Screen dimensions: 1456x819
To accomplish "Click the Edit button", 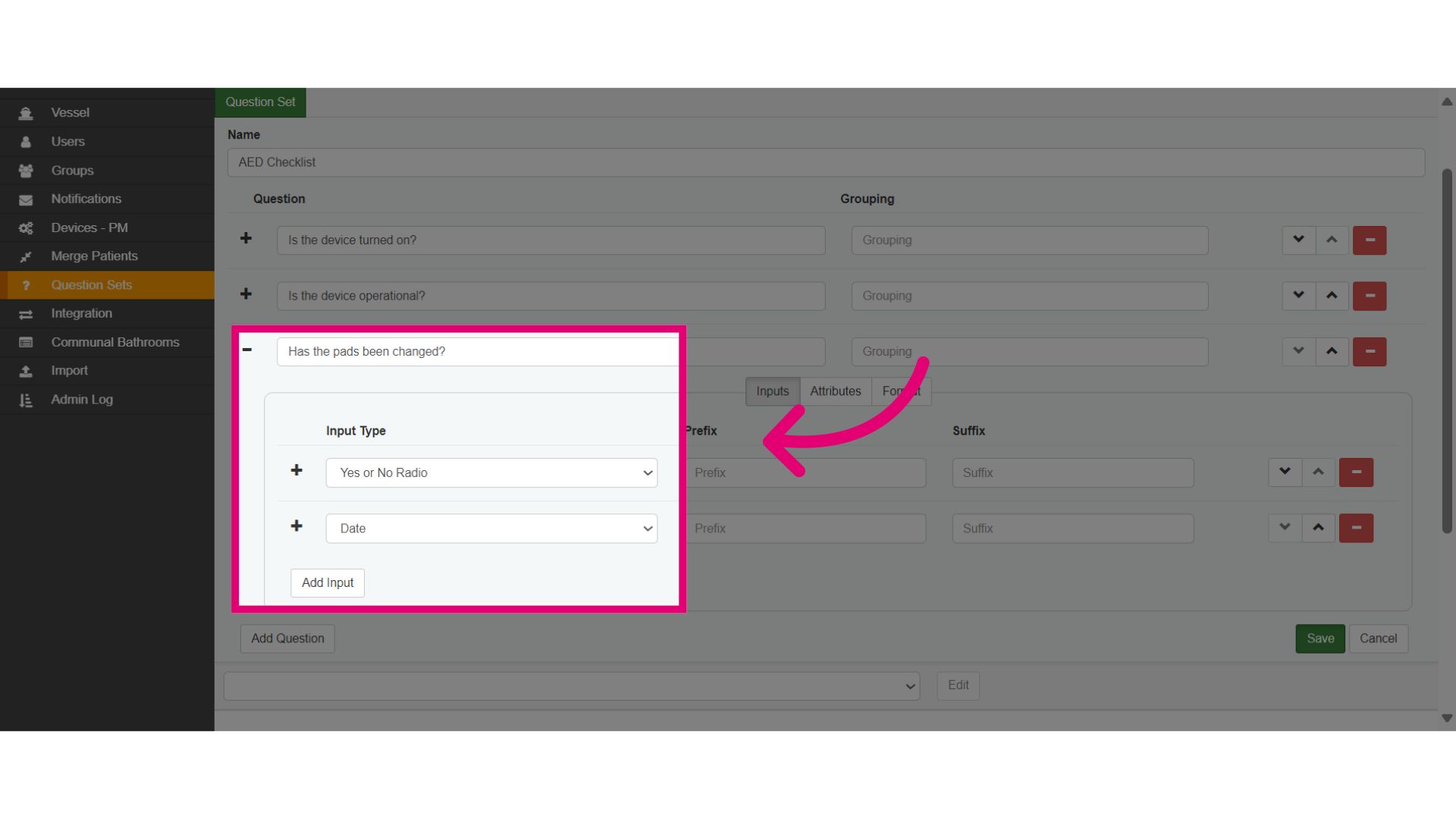I will 958,686.
